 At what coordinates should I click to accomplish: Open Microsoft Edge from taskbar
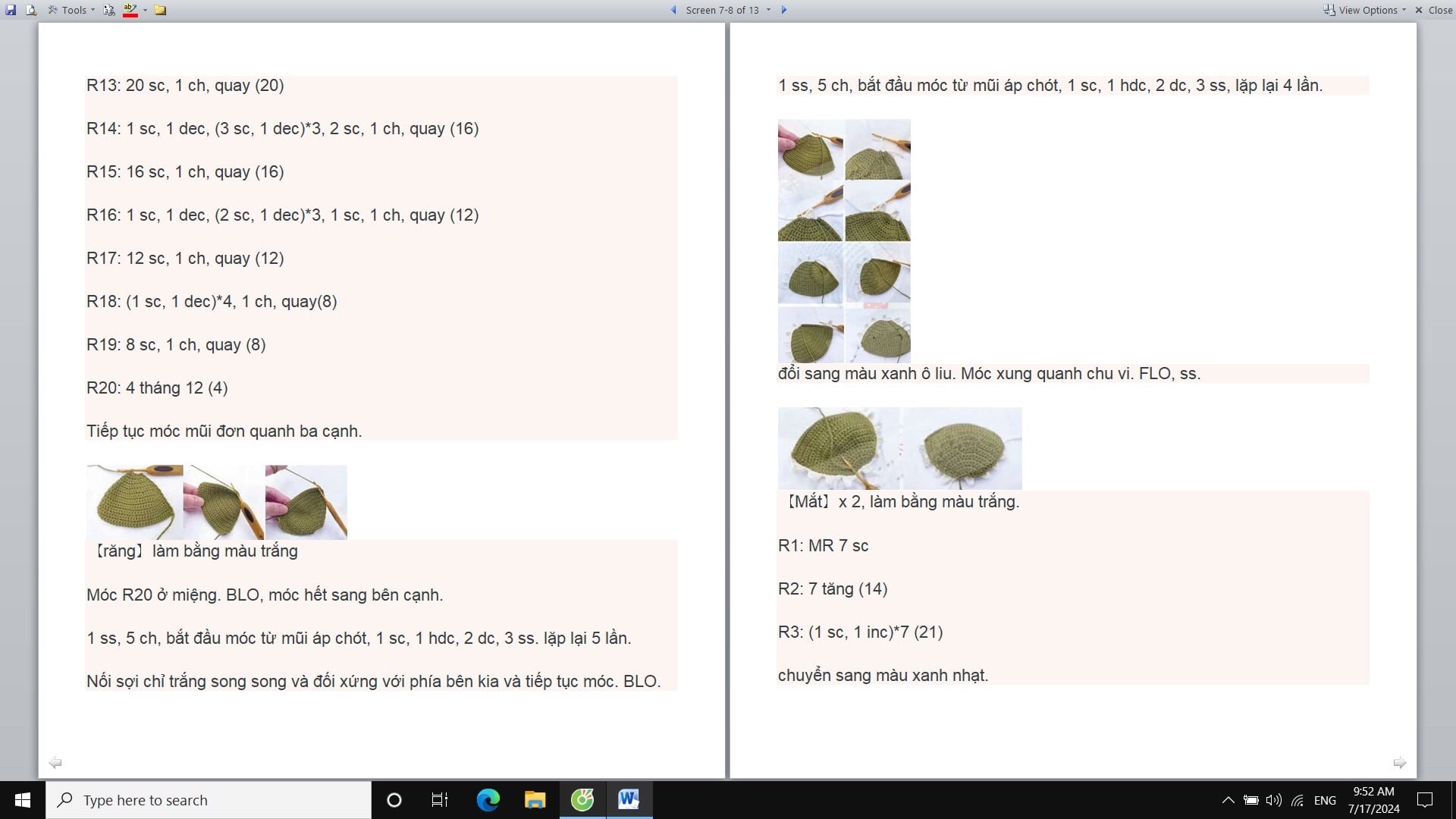coord(488,800)
